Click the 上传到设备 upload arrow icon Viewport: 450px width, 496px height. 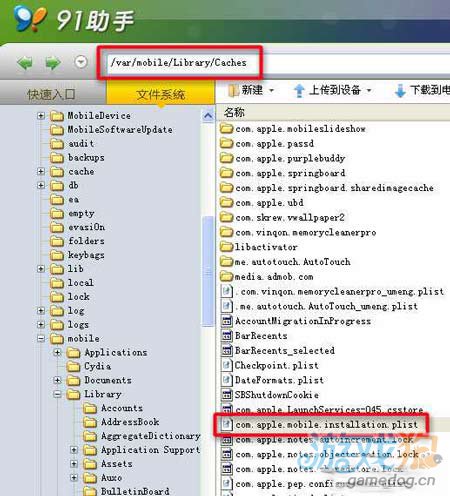299,91
